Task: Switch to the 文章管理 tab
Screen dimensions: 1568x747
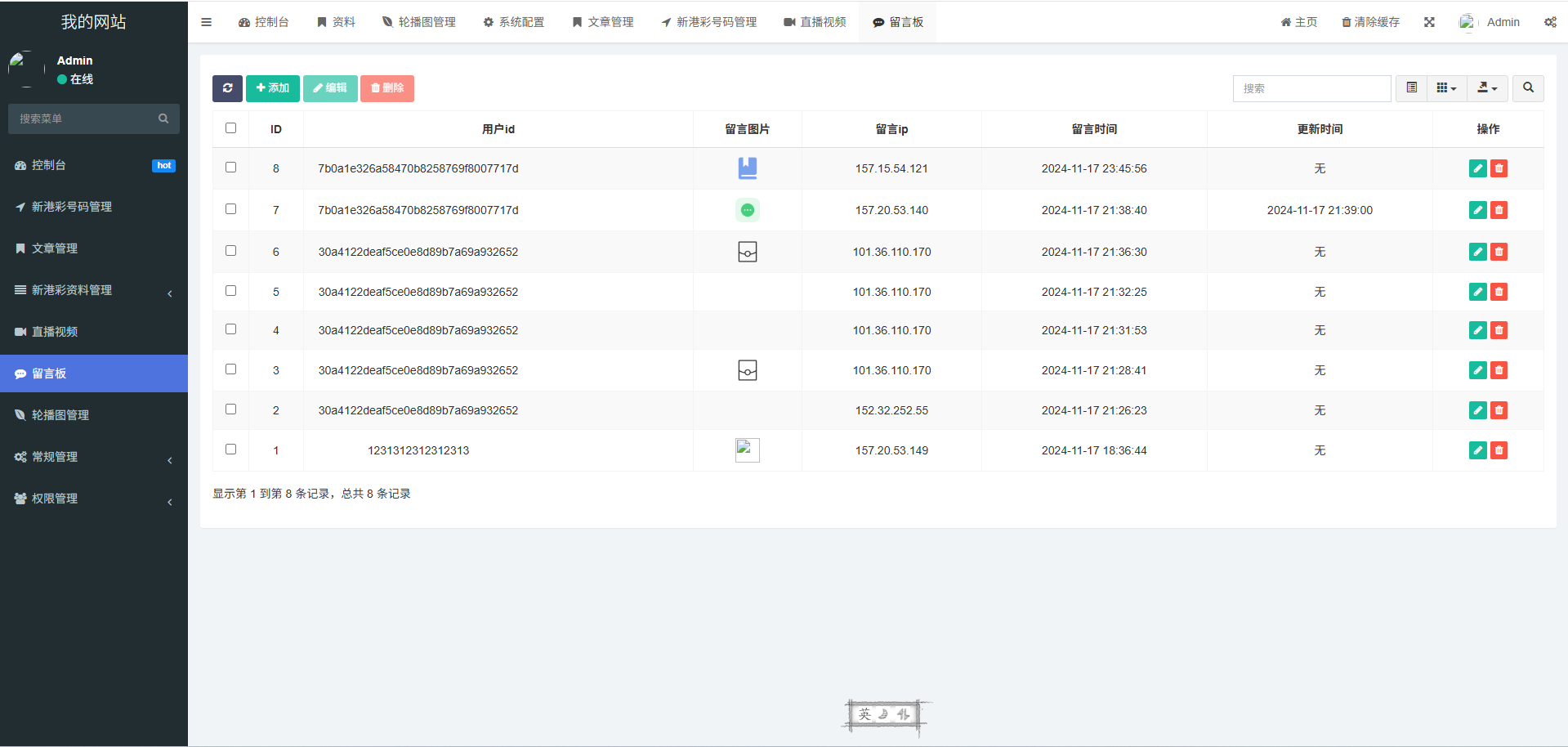Action: [x=603, y=22]
